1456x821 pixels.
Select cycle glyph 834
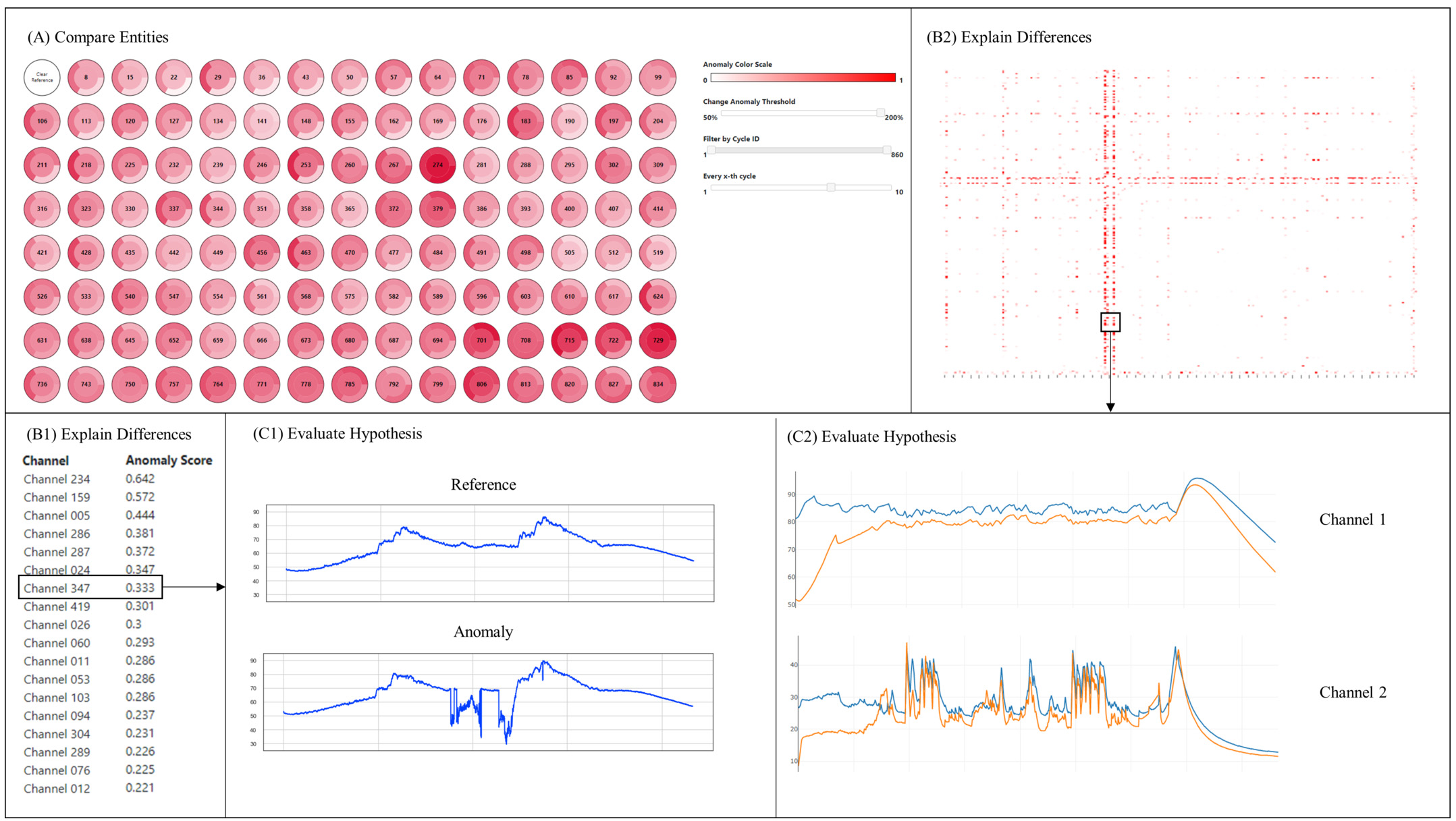click(657, 385)
